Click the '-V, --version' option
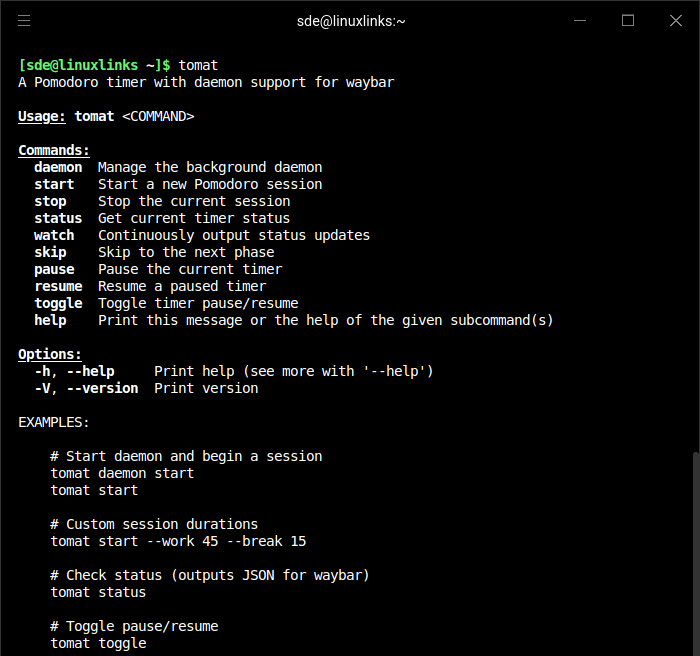The width and height of the screenshot is (700, 656). click(86, 388)
